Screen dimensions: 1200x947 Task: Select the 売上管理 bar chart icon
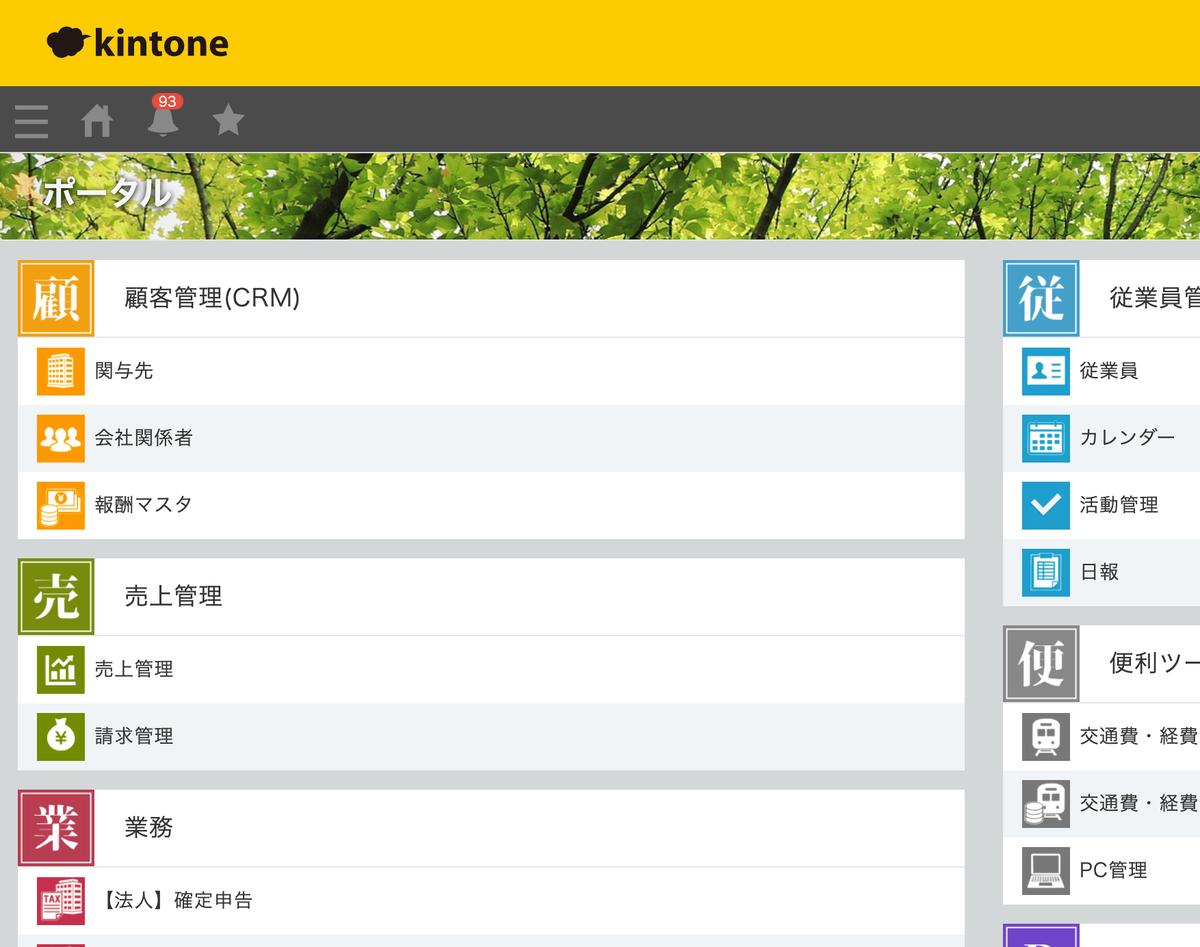[59, 669]
